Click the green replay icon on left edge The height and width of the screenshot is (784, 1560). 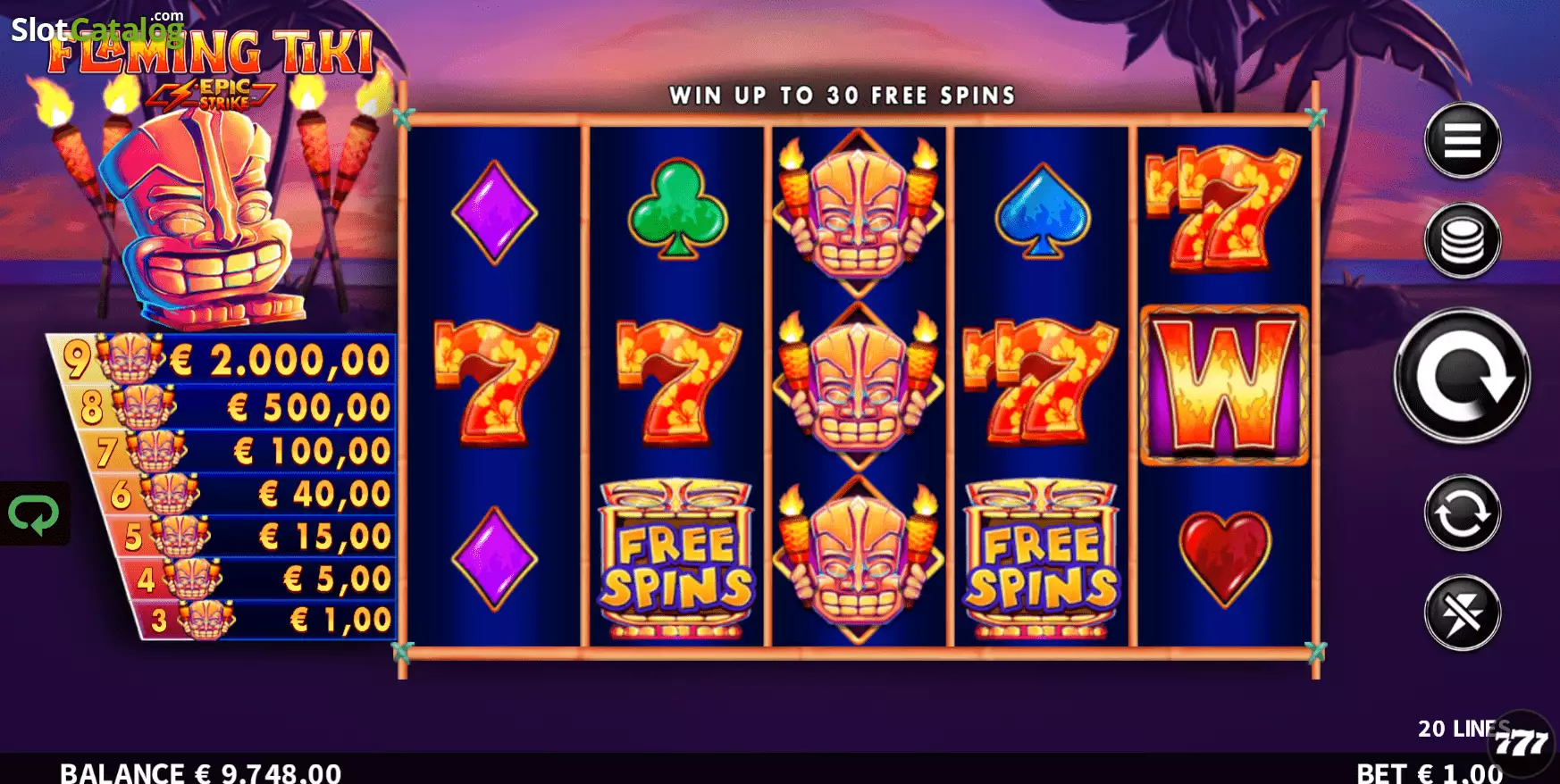pos(34,514)
